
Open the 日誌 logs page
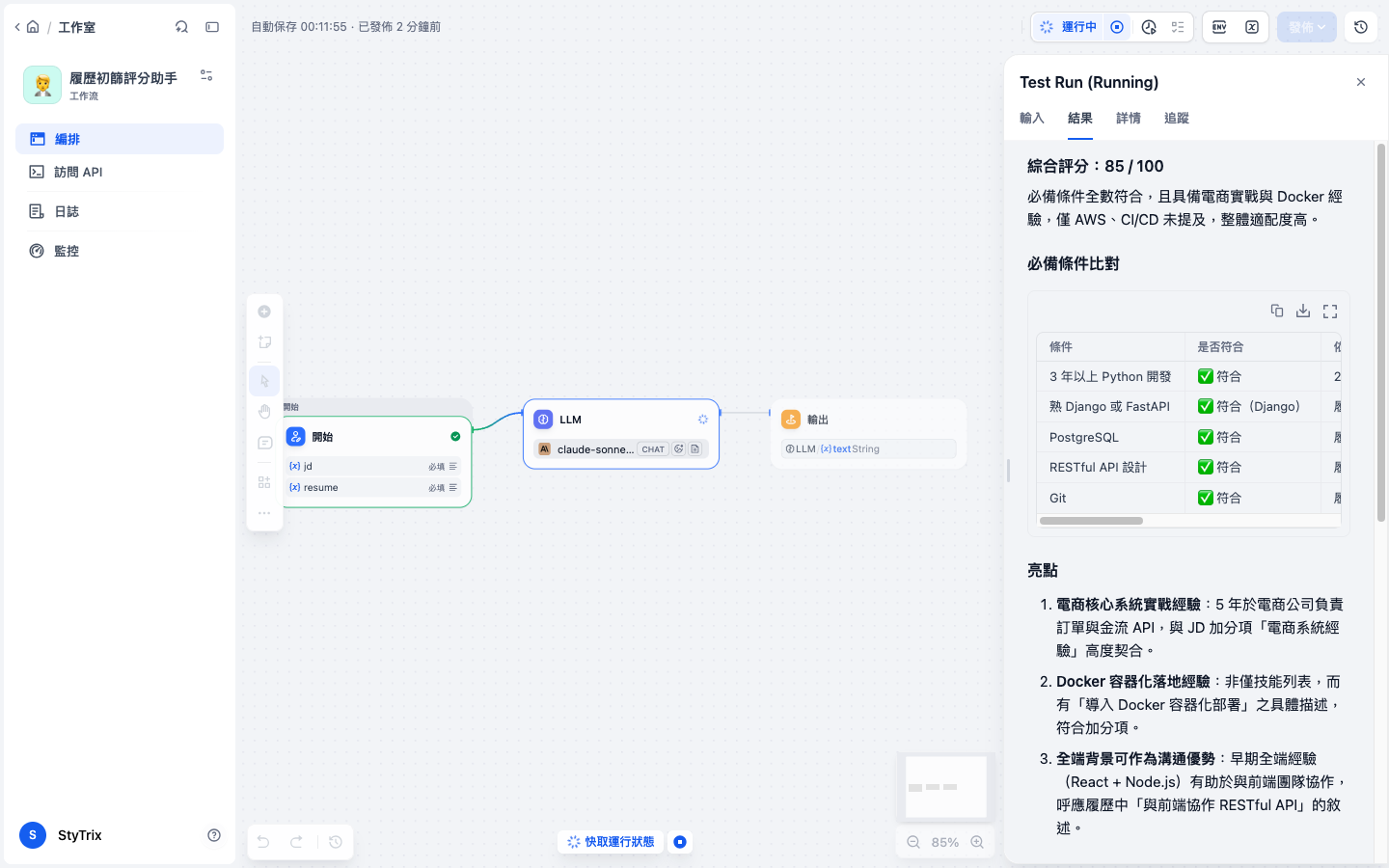(120, 211)
